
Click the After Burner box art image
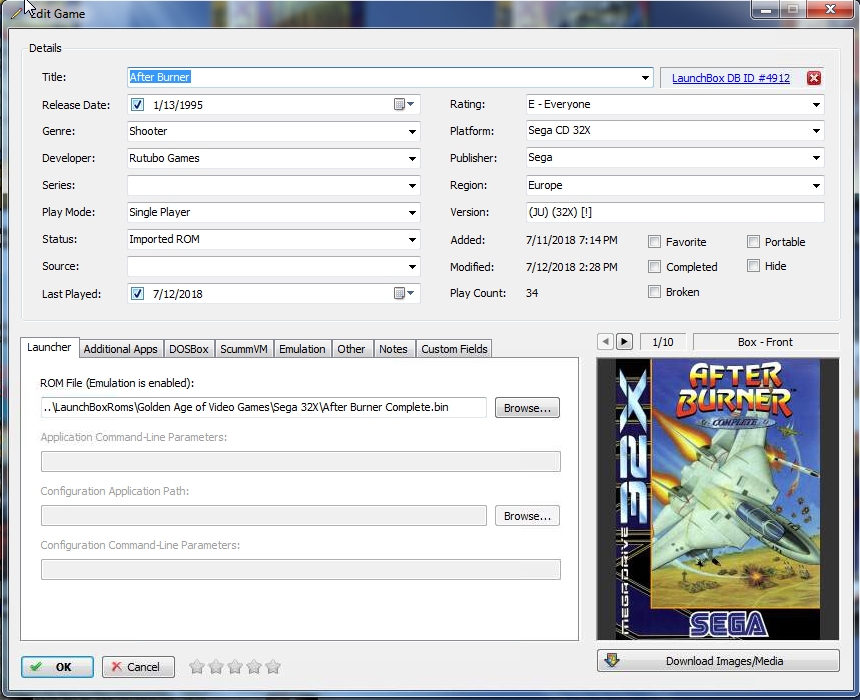(718, 499)
